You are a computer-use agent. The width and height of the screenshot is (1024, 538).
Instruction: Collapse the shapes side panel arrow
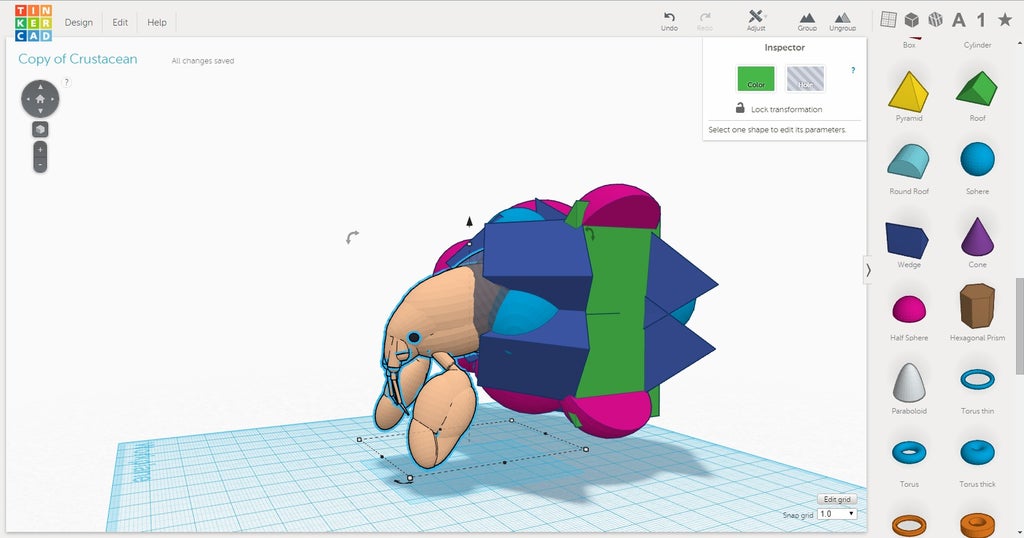[x=868, y=270]
